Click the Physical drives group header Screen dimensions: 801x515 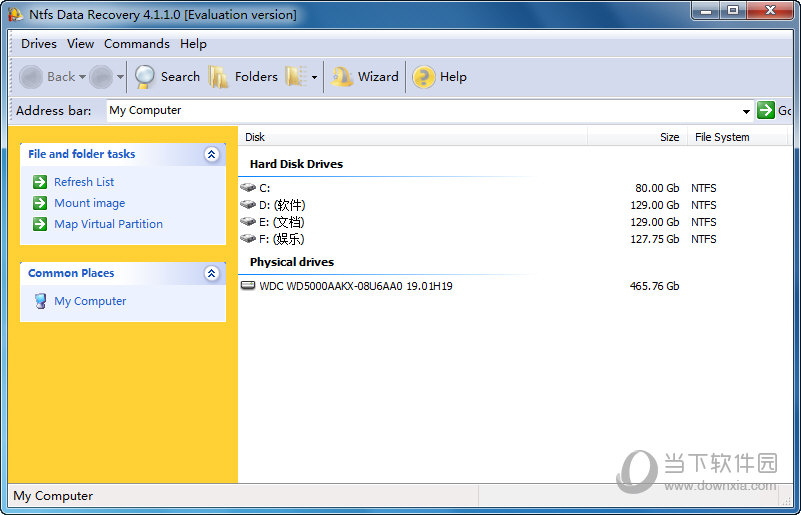pos(292,262)
